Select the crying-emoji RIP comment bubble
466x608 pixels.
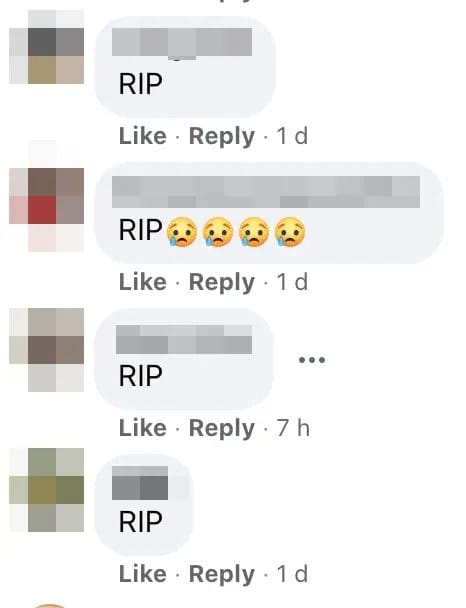[x=269, y=213]
